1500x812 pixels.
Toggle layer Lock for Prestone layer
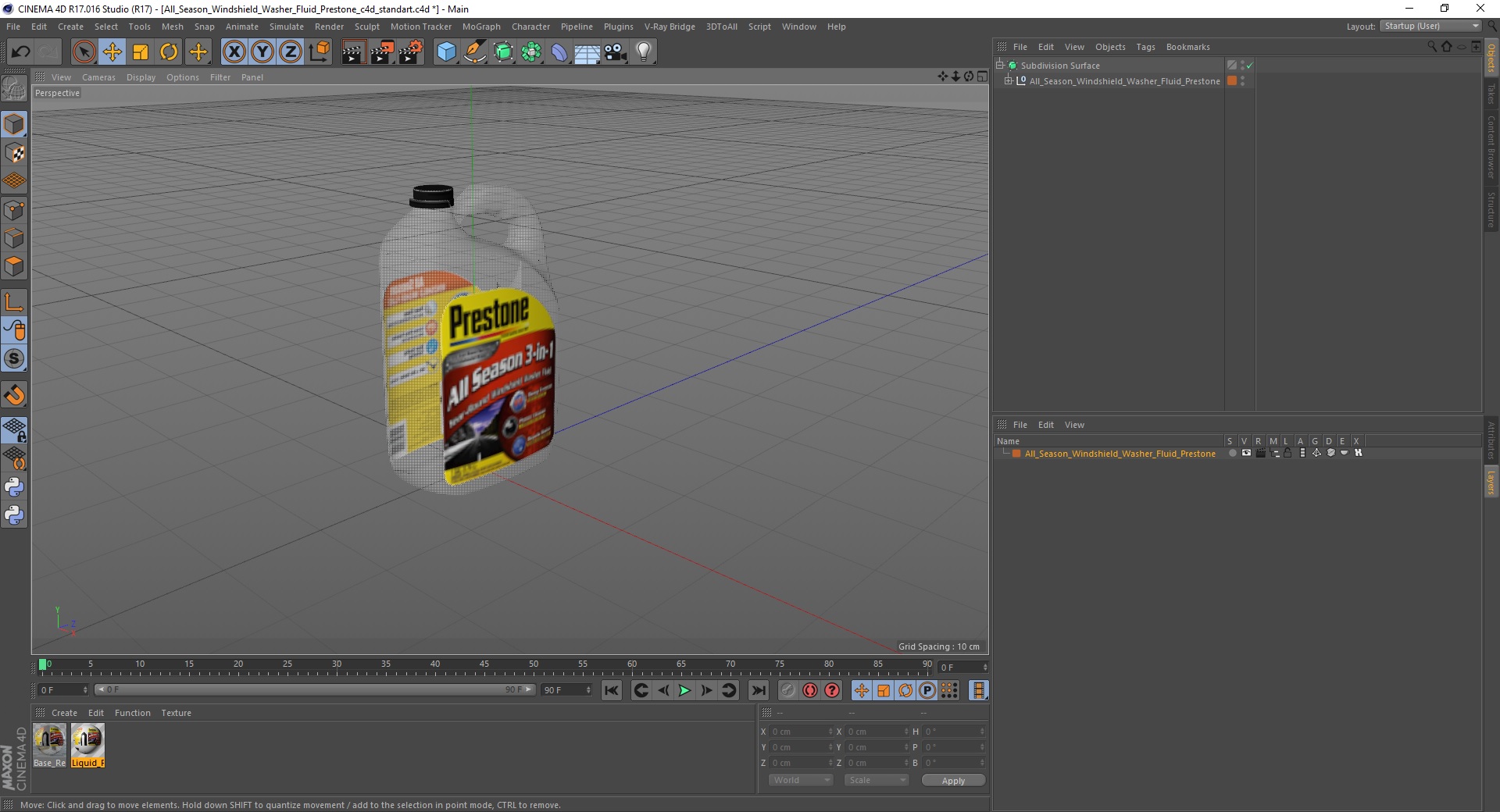pos(1287,453)
